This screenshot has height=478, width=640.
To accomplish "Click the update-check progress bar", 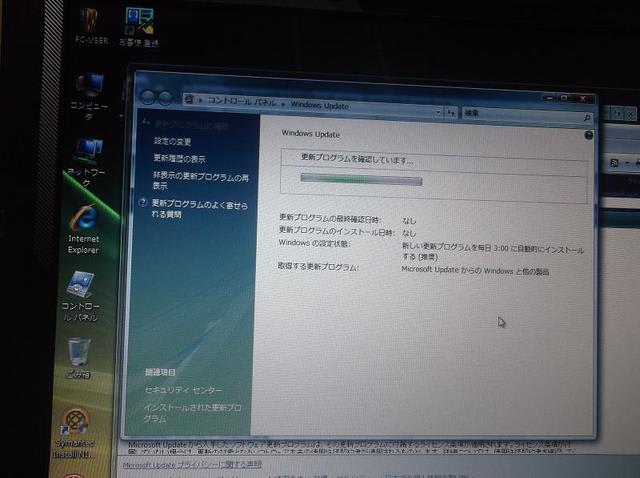I will [x=361, y=179].
